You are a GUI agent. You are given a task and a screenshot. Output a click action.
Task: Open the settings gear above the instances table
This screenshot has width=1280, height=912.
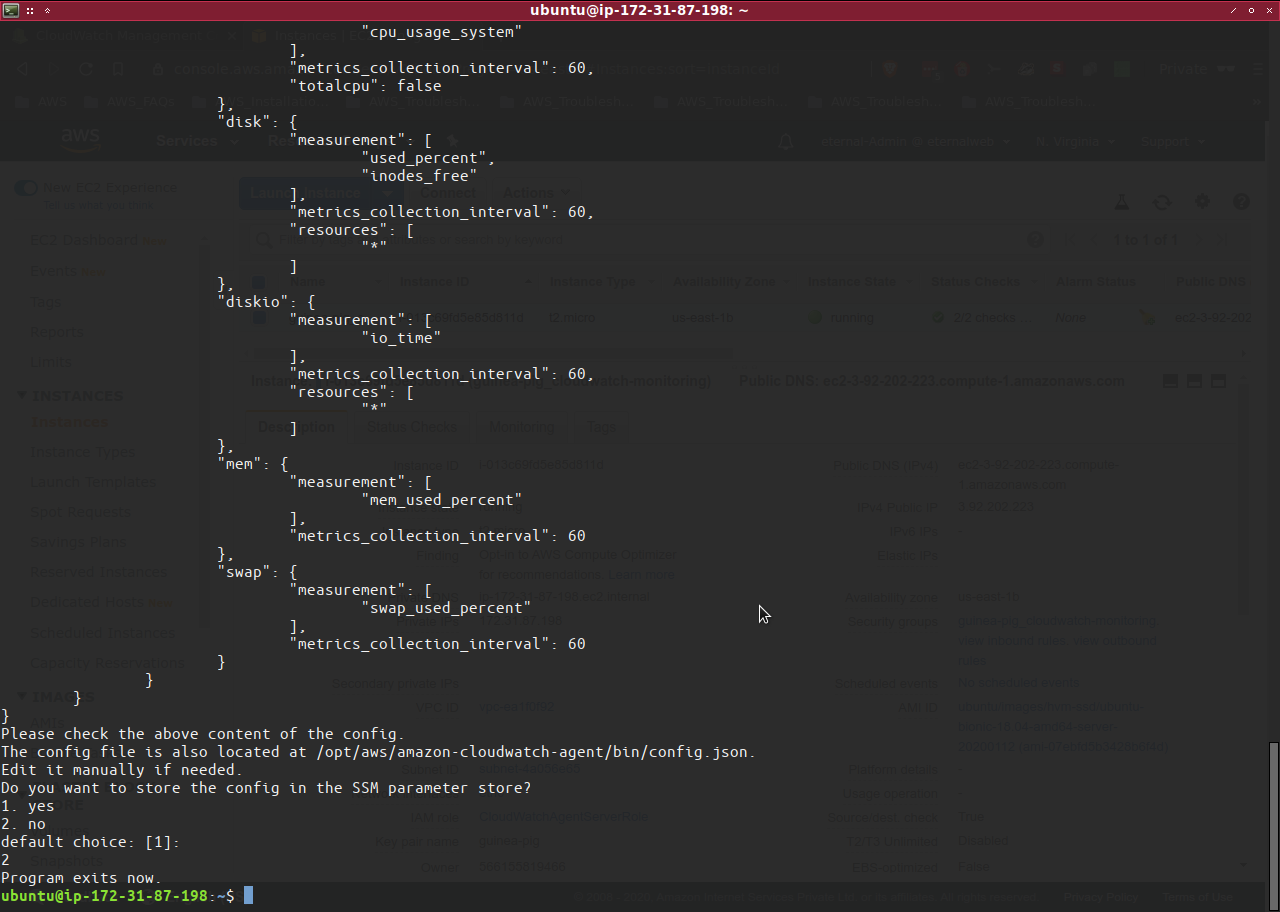point(1202,202)
